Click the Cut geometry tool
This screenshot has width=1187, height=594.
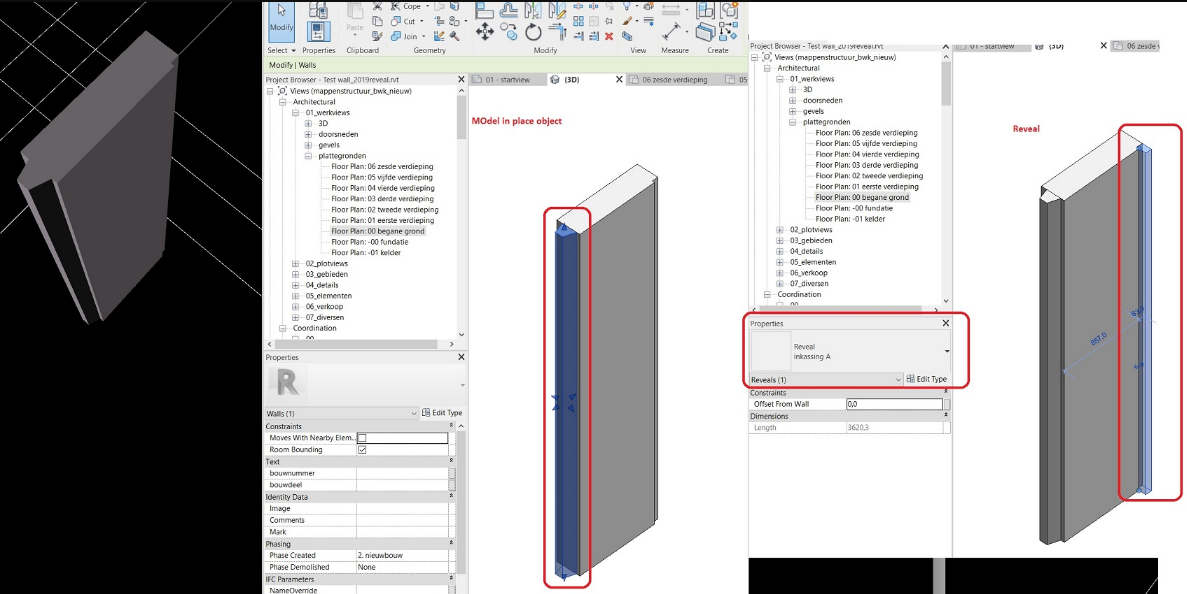click(x=410, y=21)
